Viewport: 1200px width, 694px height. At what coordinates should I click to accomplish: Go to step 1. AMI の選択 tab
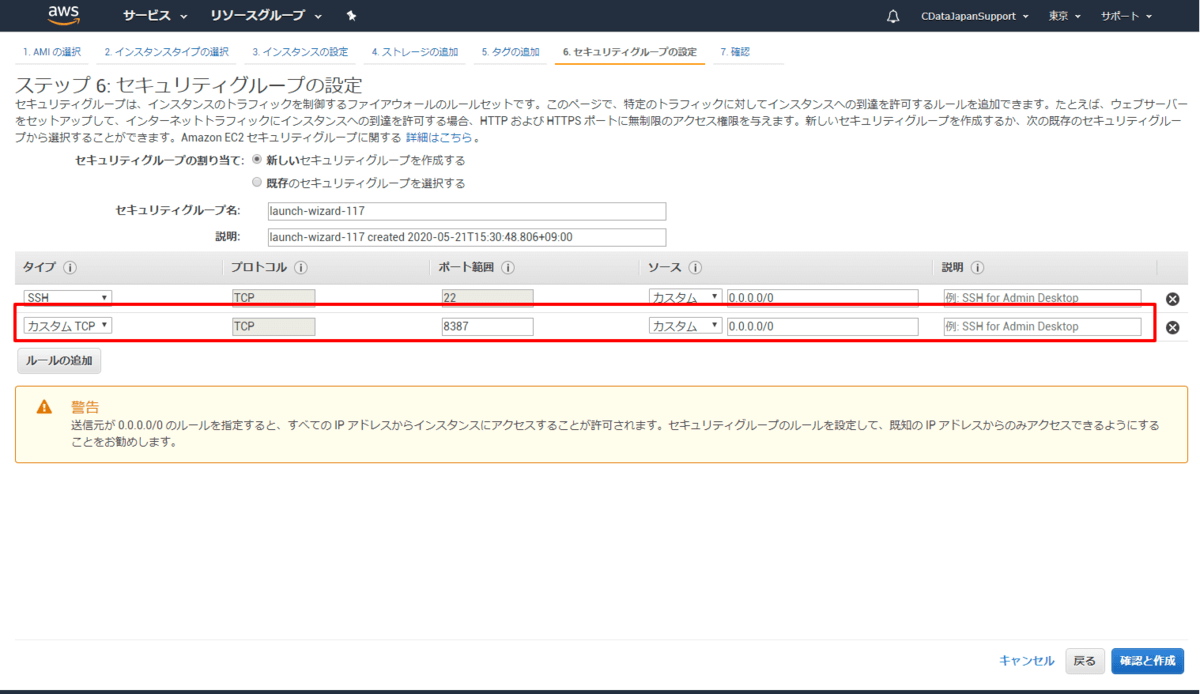[x=52, y=51]
